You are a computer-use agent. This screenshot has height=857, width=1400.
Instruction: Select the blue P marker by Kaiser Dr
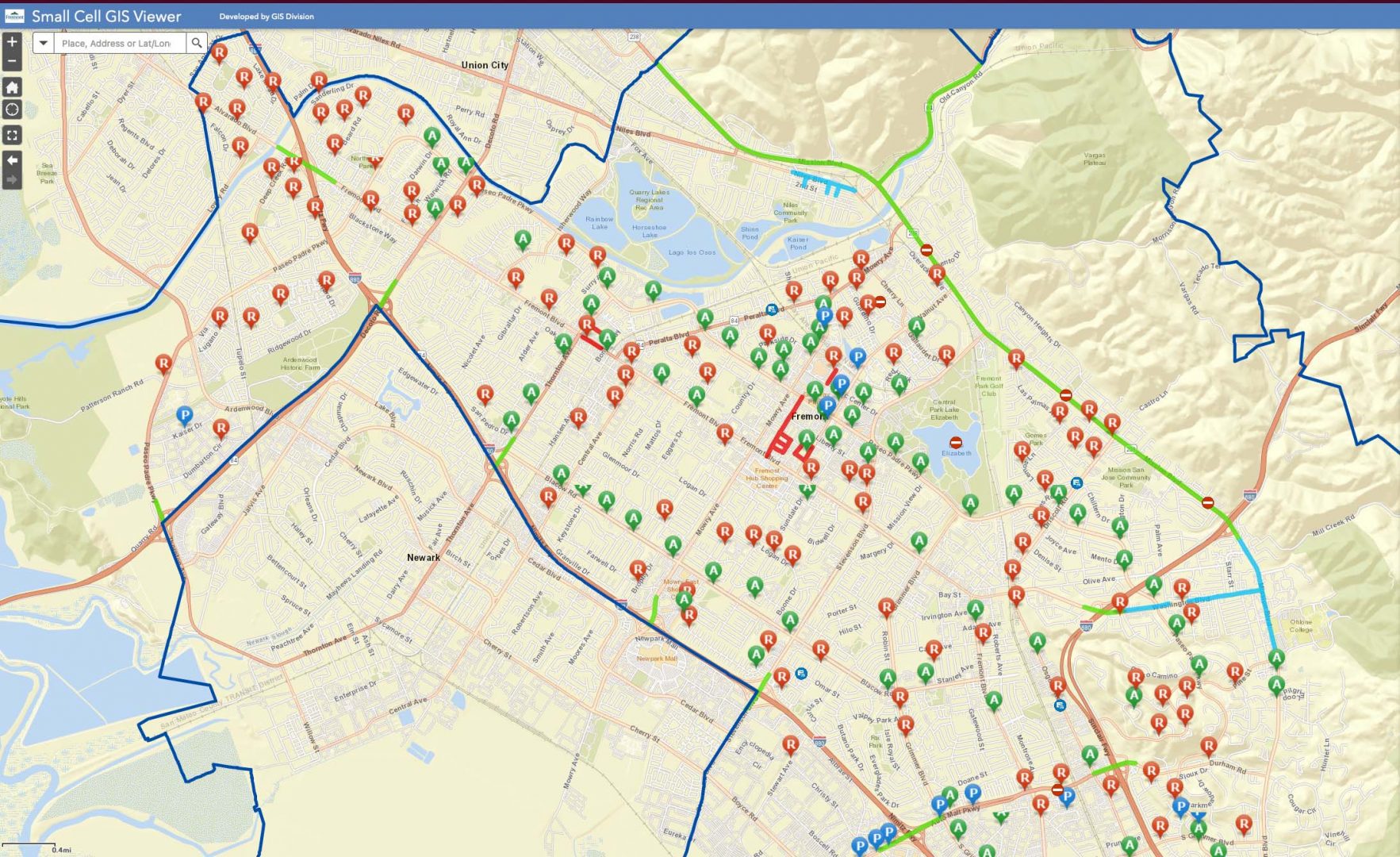tap(184, 414)
